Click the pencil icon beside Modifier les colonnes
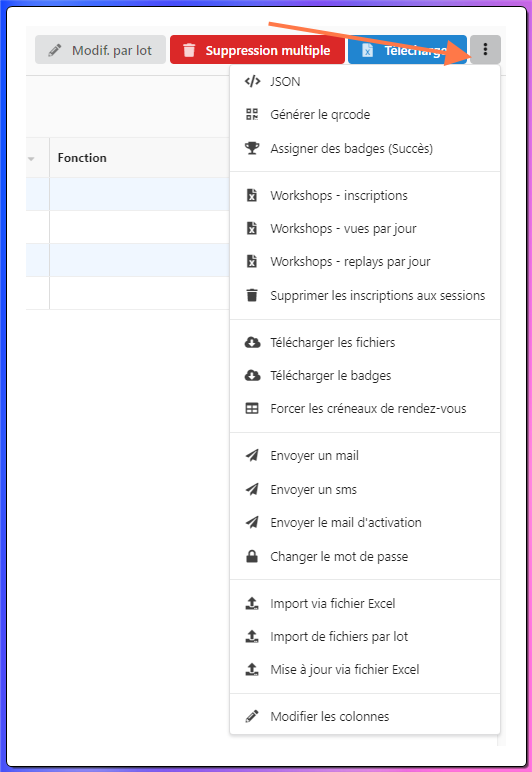532x772 pixels. click(252, 716)
